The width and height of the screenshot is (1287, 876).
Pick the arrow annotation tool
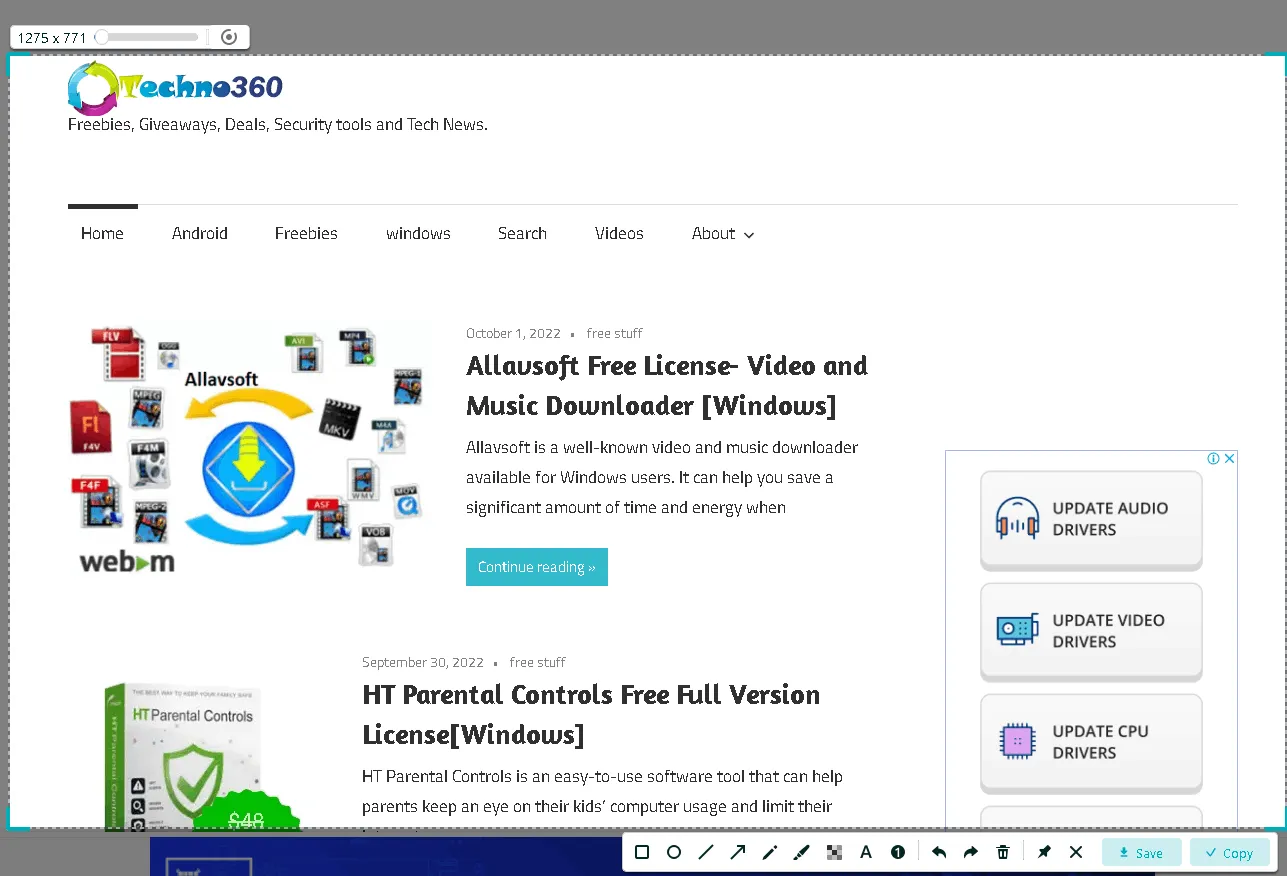coord(738,852)
